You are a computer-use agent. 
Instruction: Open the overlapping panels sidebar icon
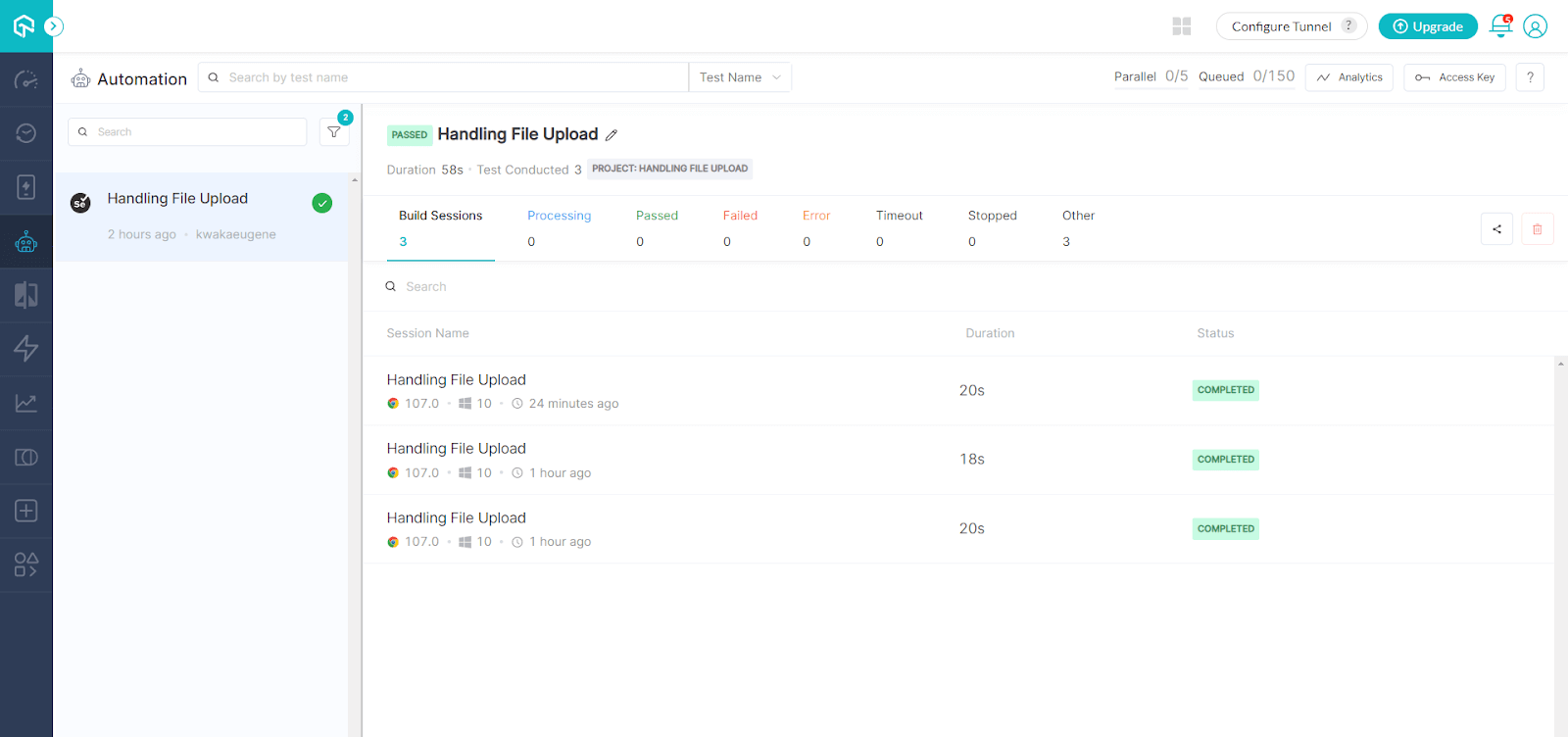tap(26, 457)
